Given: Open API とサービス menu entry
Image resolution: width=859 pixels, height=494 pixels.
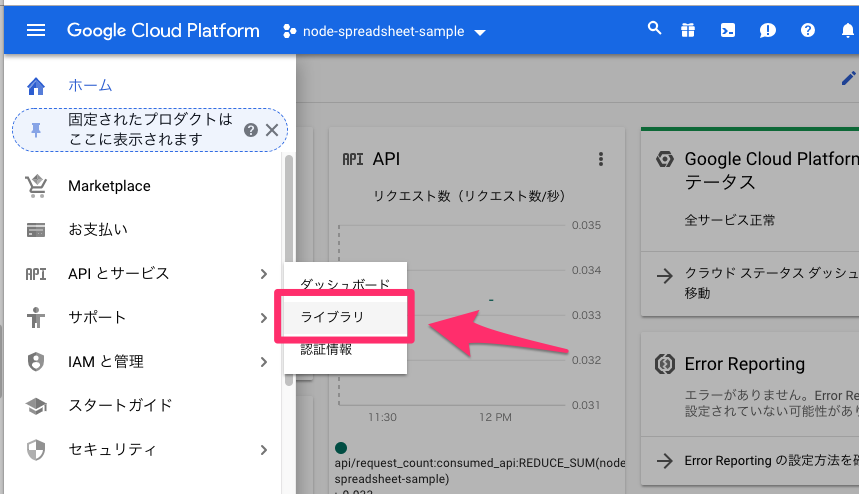Looking at the screenshot, I should [118, 273].
